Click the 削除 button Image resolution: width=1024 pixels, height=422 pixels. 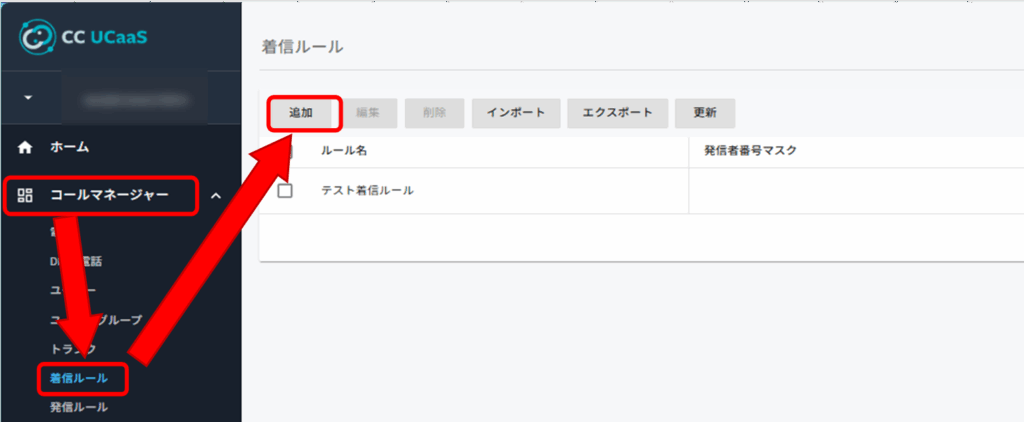click(434, 113)
